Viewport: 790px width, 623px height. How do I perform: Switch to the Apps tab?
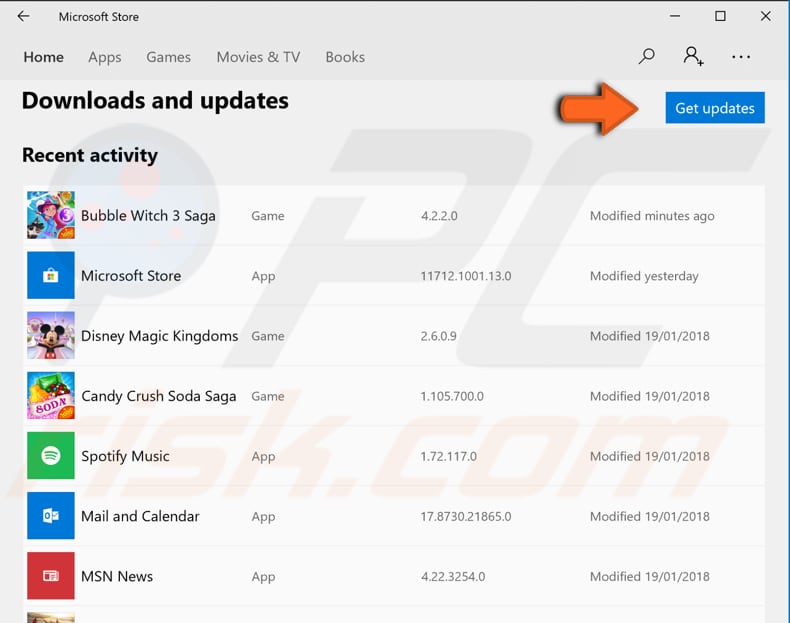(105, 57)
